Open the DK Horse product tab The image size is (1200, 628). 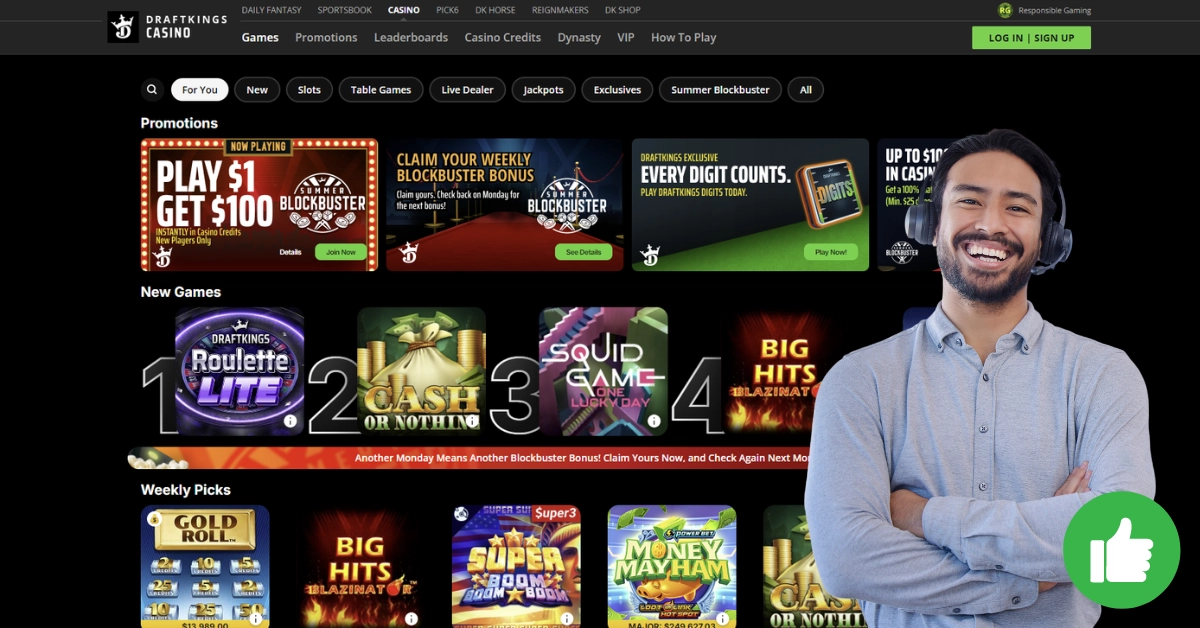click(x=495, y=10)
